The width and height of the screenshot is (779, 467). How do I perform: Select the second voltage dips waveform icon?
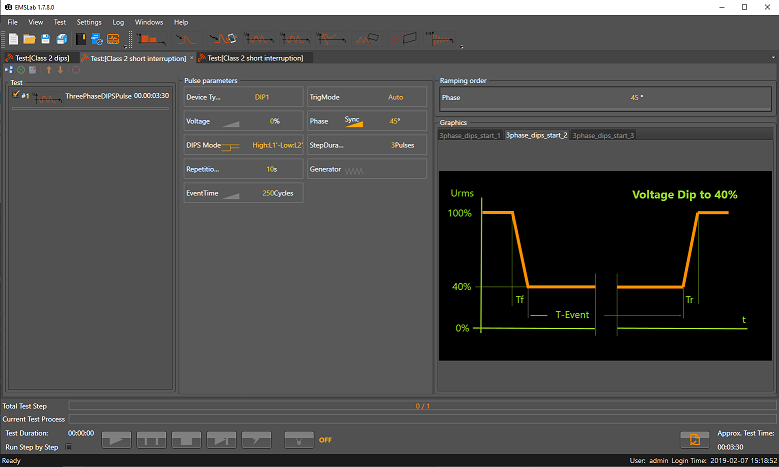(295, 39)
